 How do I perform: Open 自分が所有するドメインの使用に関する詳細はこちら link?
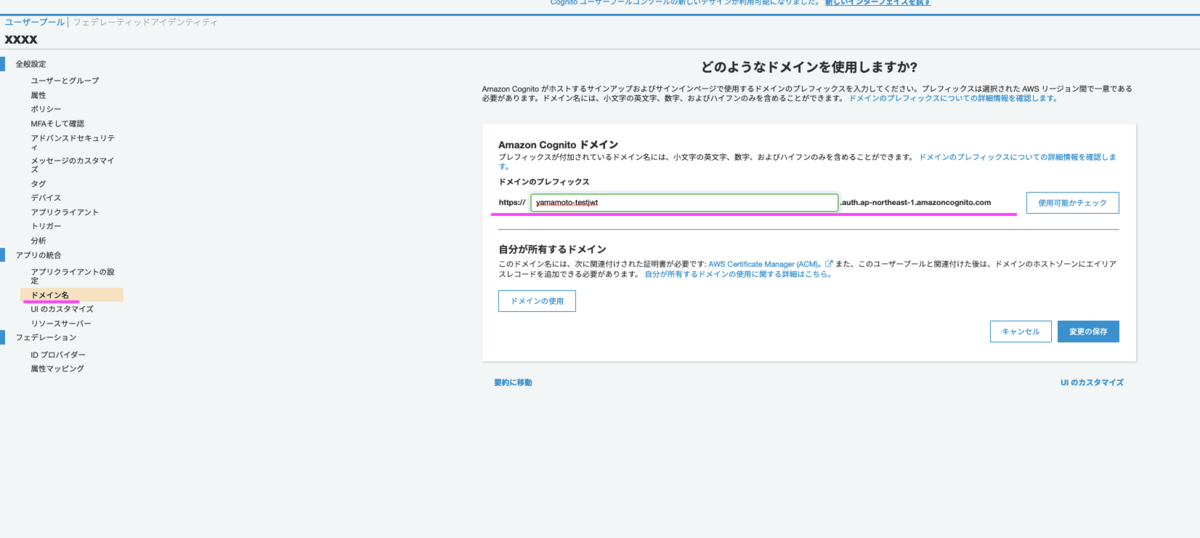738,273
